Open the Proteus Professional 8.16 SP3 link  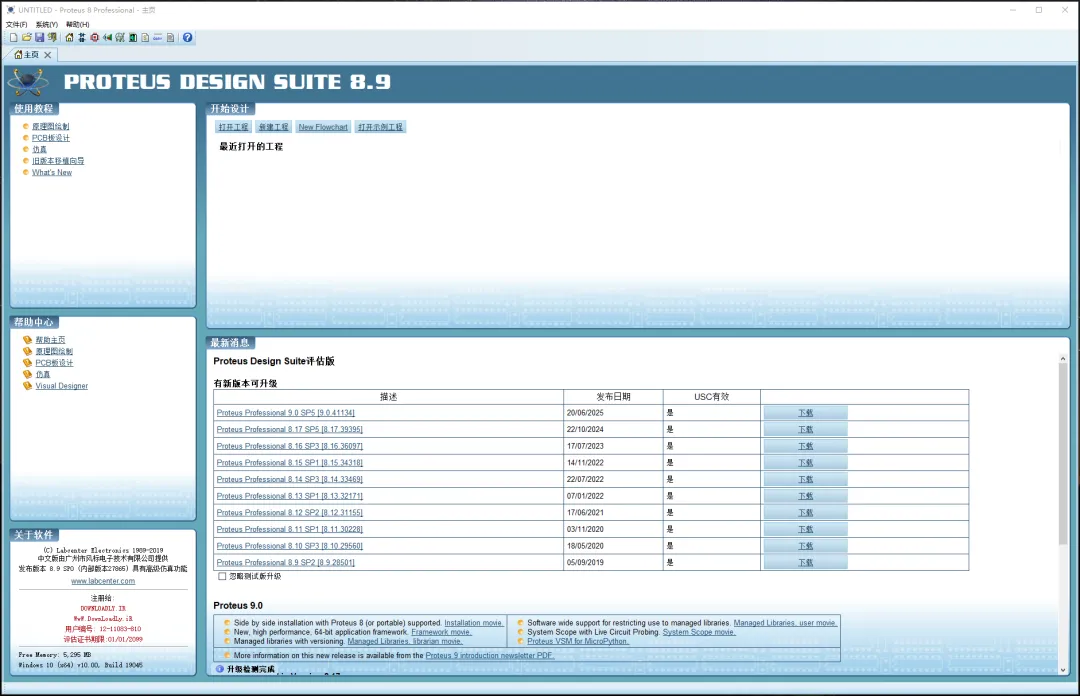click(289, 446)
